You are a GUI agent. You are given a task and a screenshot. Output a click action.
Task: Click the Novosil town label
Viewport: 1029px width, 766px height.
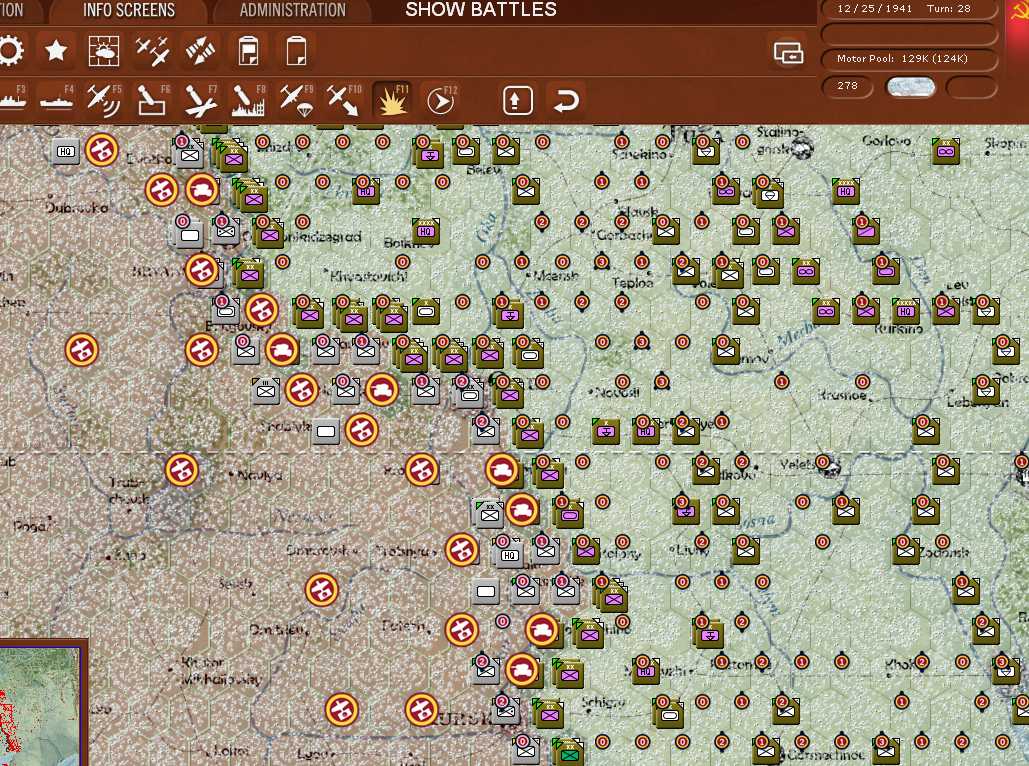click(x=617, y=393)
